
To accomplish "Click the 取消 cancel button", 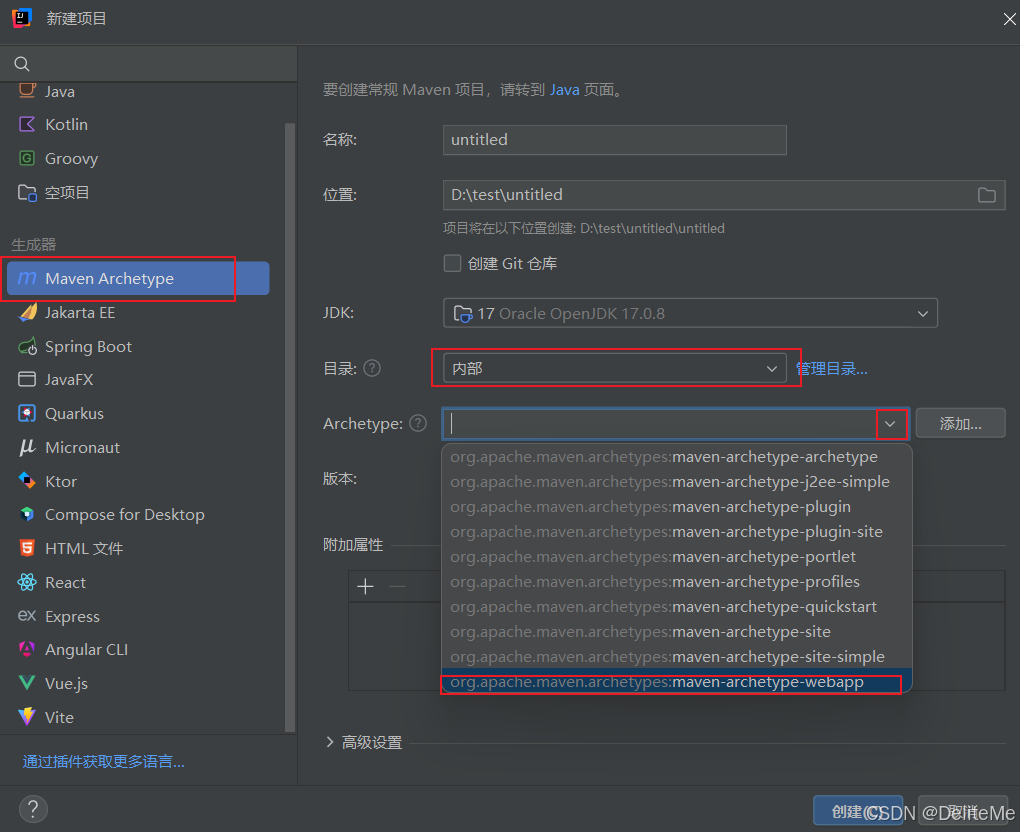I will pos(963,811).
